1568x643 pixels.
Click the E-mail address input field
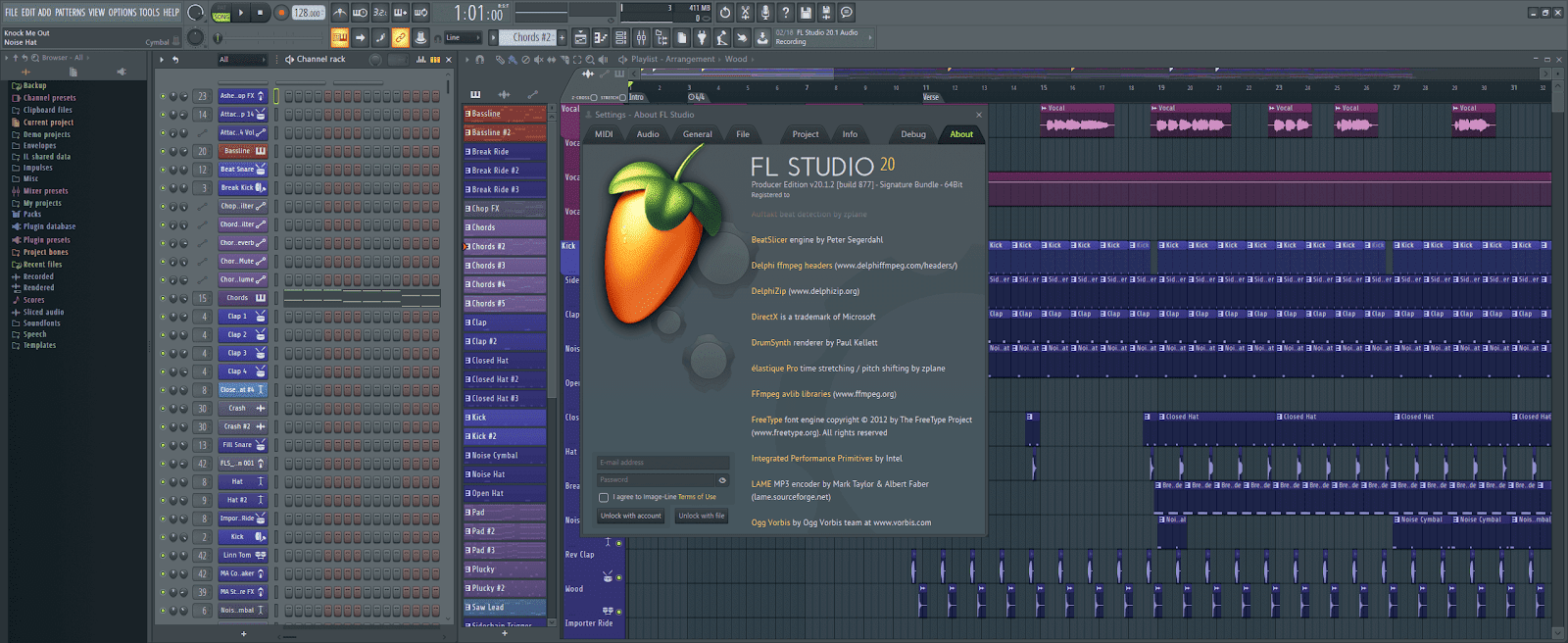pyautogui.click(x=663, y=463)
